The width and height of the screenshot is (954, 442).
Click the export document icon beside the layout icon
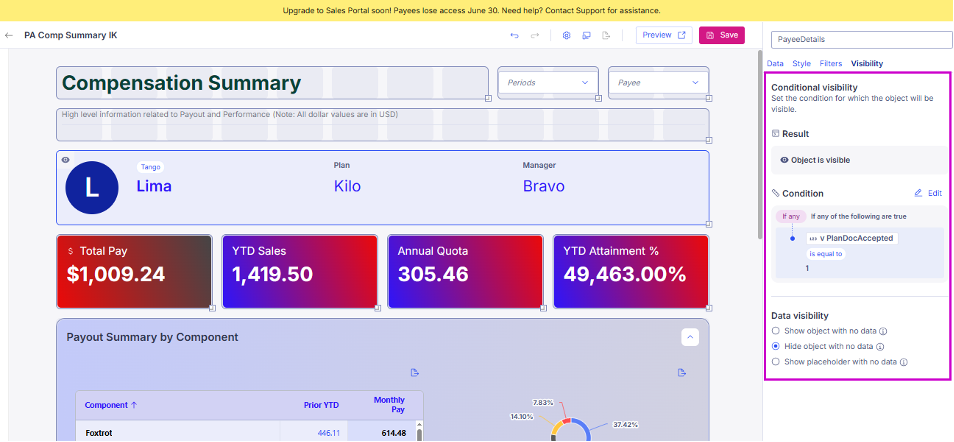point(606,35)
